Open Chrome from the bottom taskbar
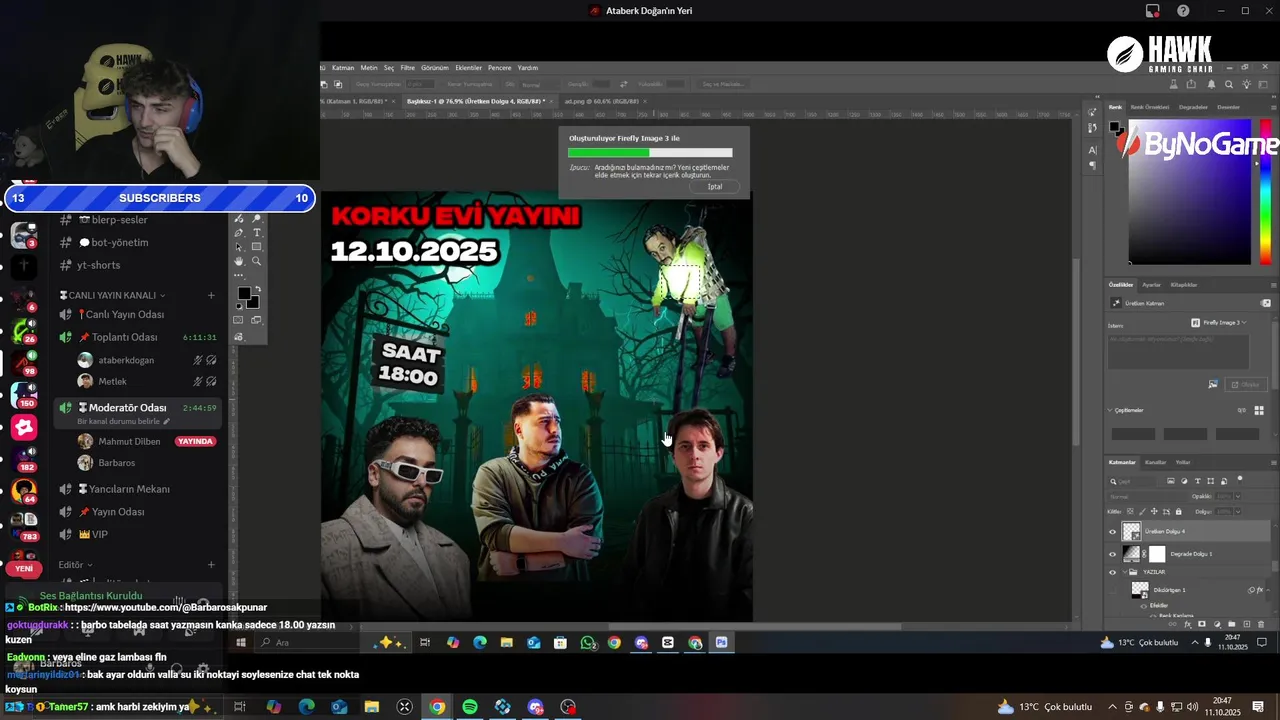Viewport: 1280px width, 720px height. tap(437, 707)
